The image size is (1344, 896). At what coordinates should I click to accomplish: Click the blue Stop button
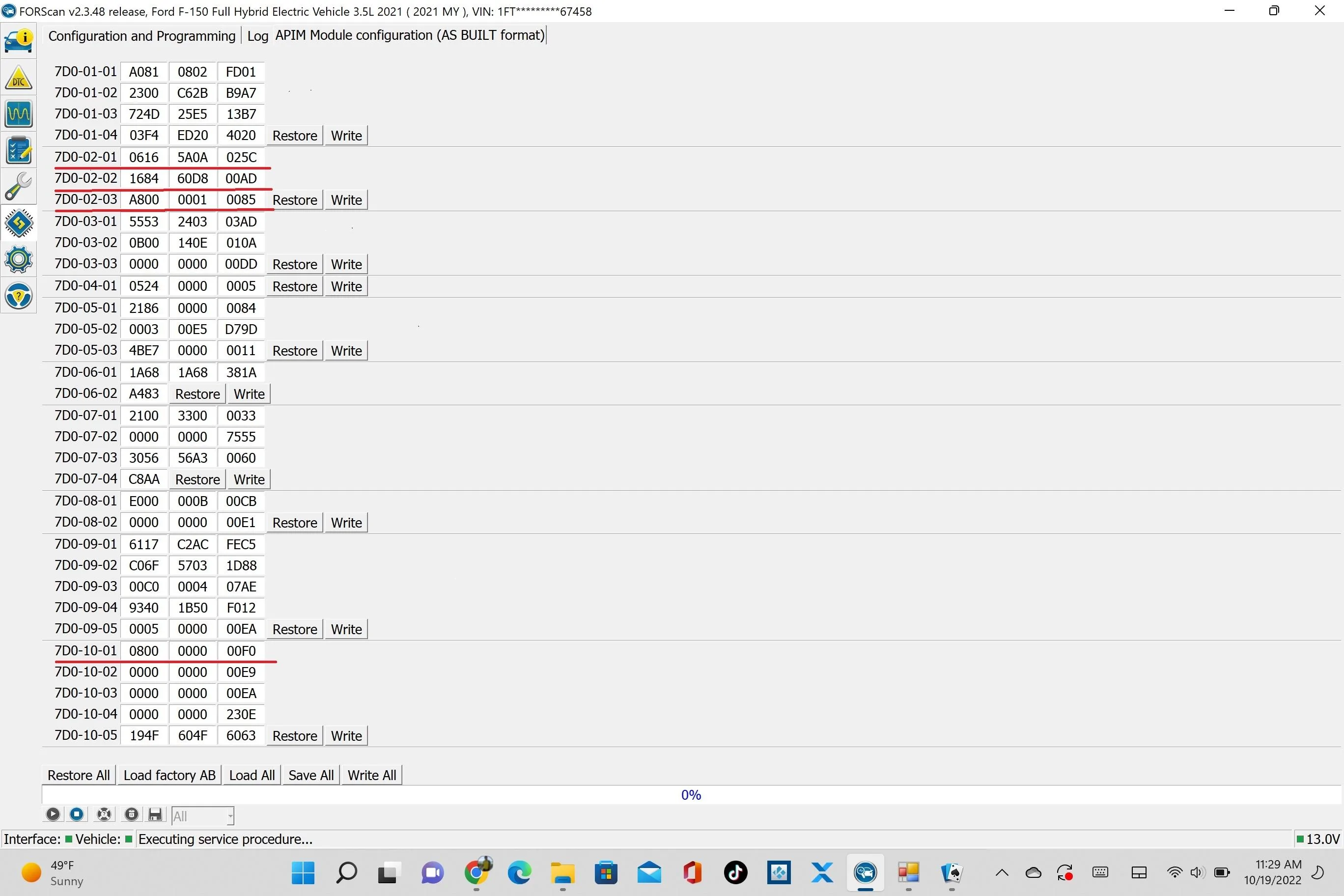tap(77, 814)
